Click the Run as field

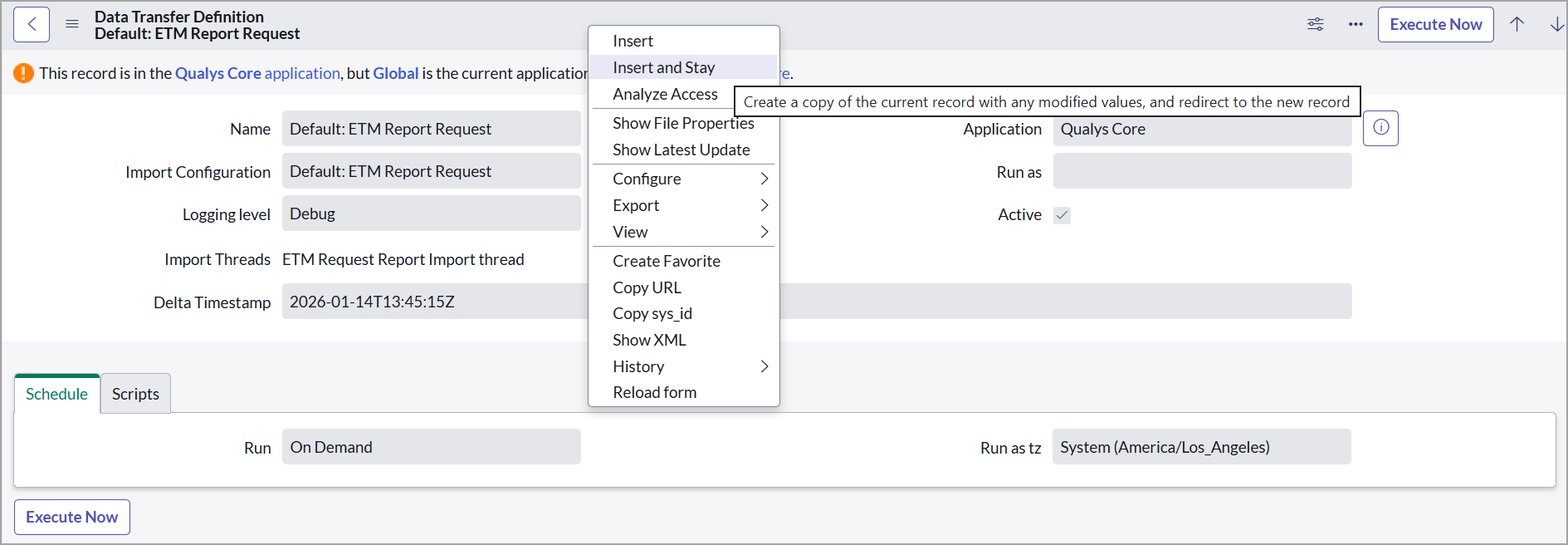1202,171
